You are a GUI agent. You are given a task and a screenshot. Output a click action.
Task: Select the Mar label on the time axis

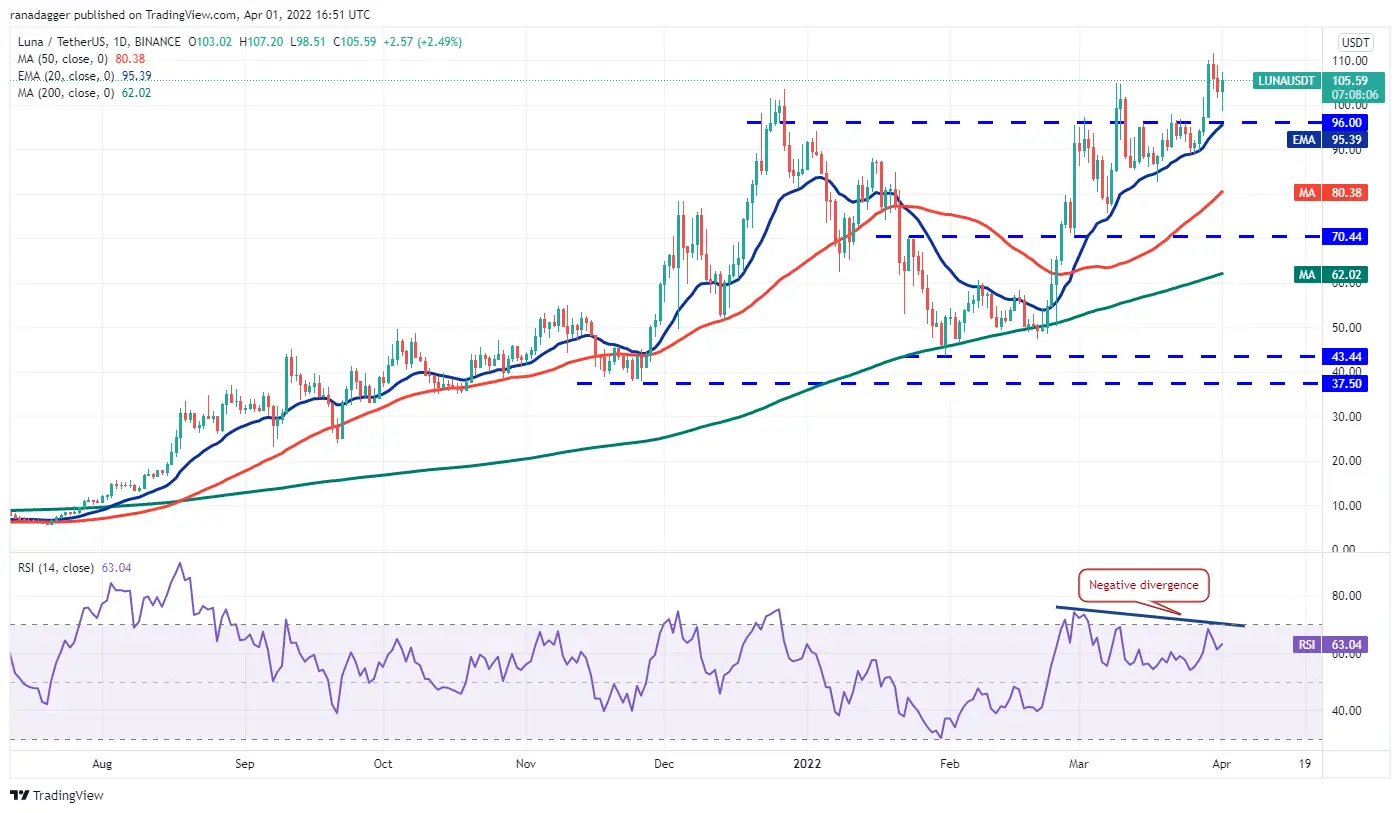point(1077,763)
